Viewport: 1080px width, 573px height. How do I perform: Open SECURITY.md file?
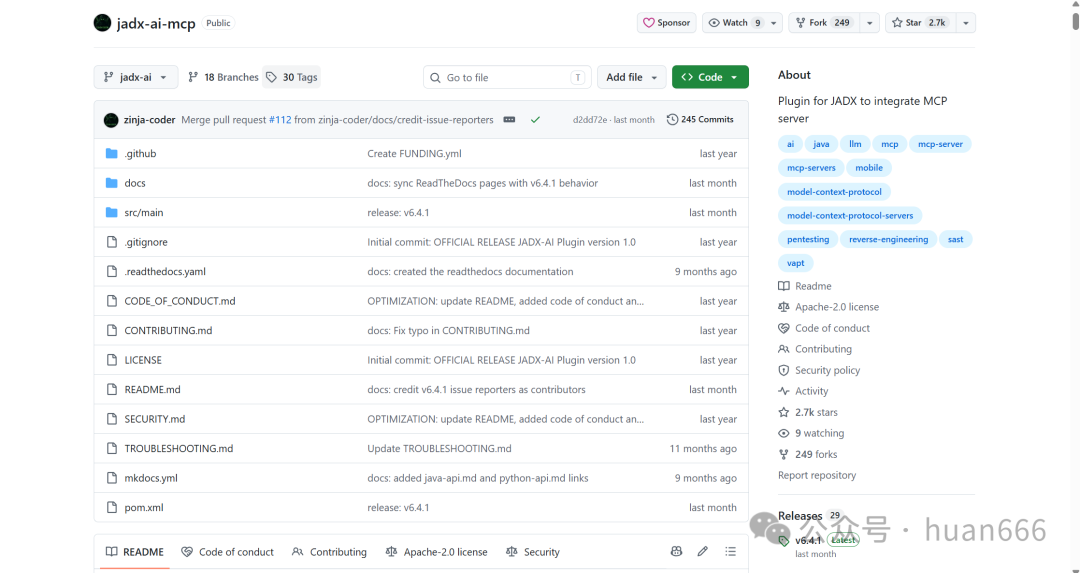tap(155, 419)
